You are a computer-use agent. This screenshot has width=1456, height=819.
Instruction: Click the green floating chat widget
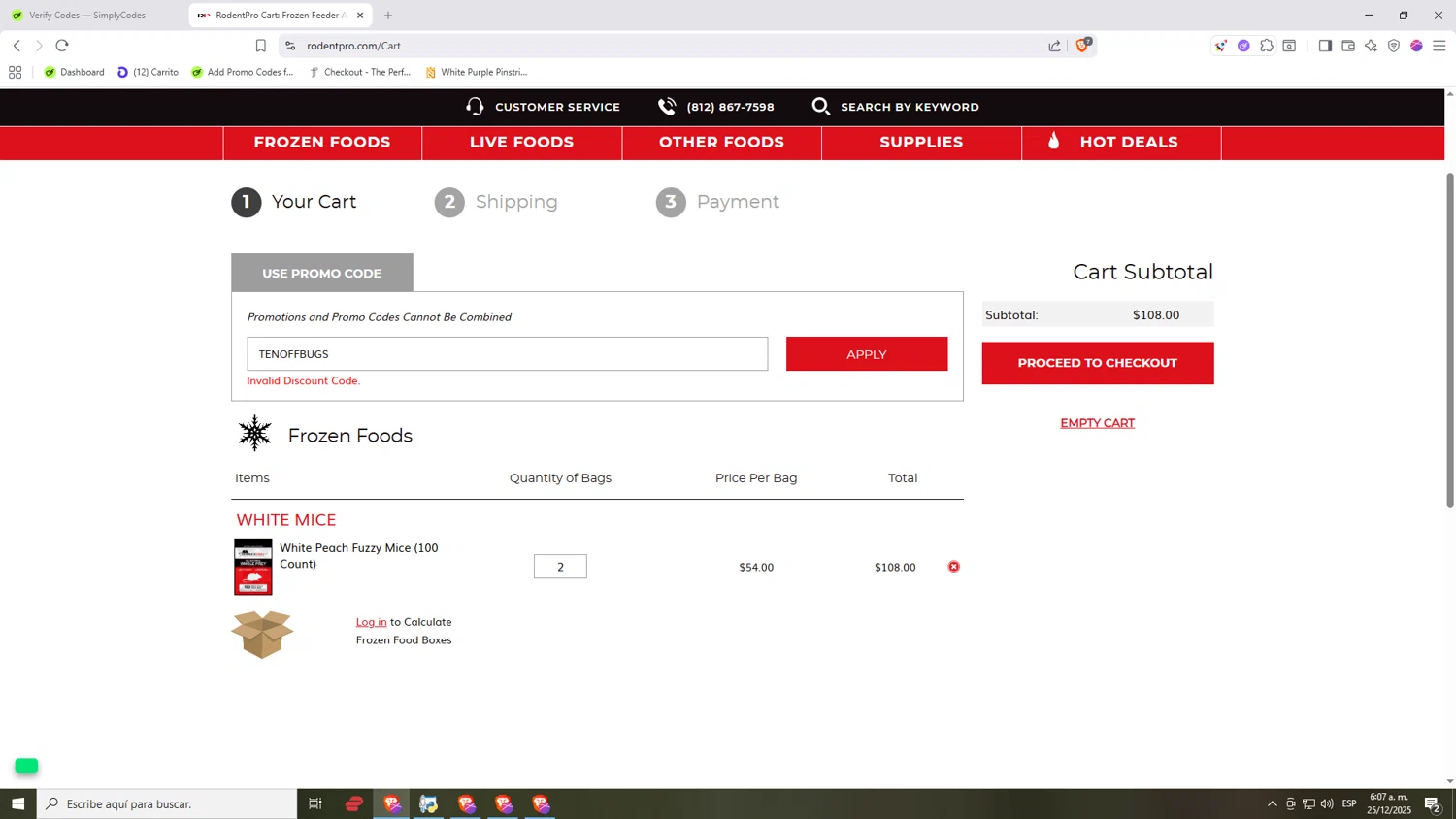[x=26, y=767]
